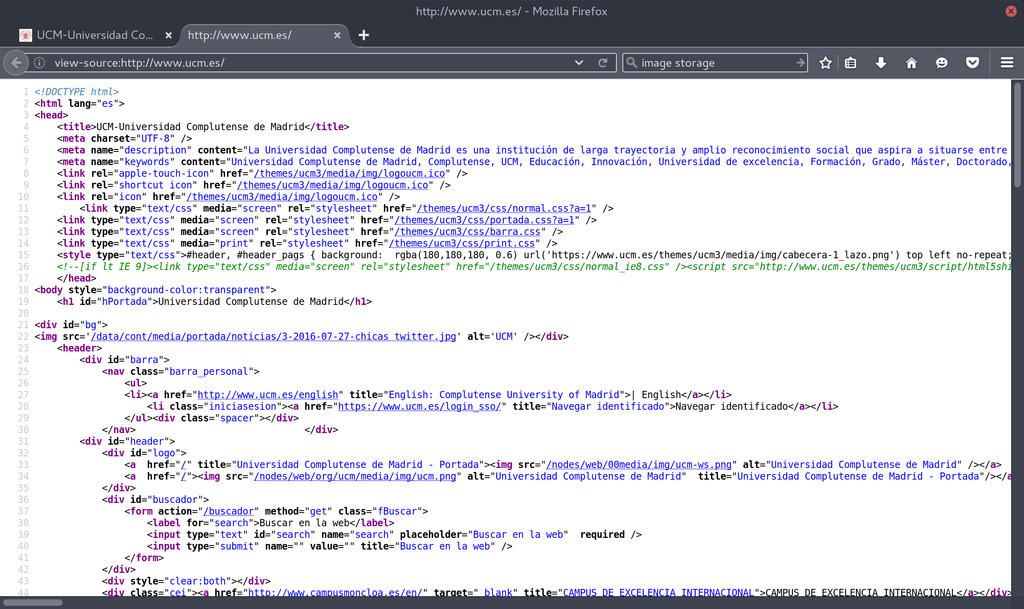Close the Firefox window
1024x609 pixels.
pos(1011,11)
